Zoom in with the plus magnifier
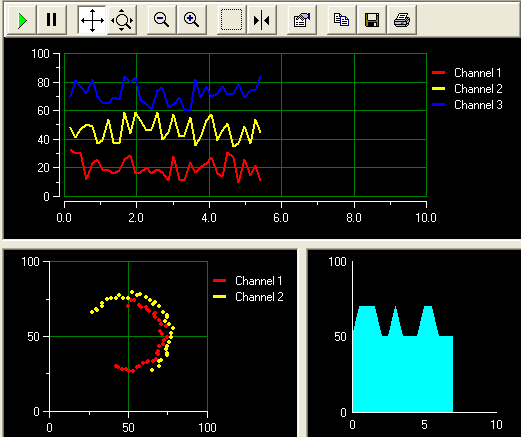521x437 pixels. tap(192, 20)
